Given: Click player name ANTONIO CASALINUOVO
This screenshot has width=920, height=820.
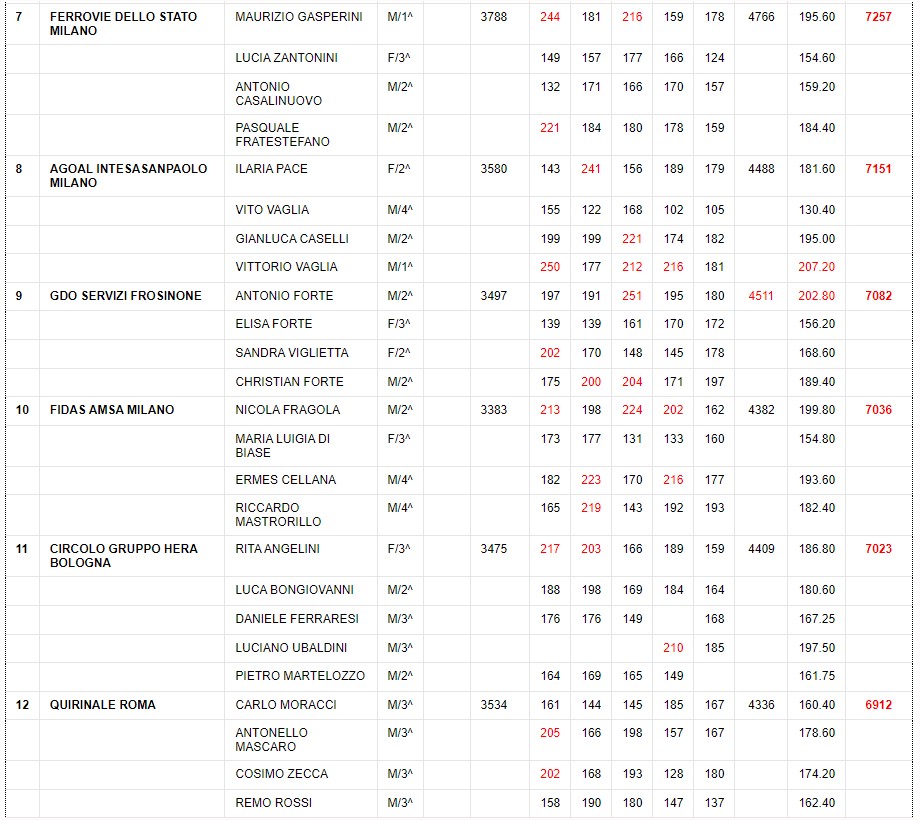Looking at the screenshot, I should (x=279, y=93).
